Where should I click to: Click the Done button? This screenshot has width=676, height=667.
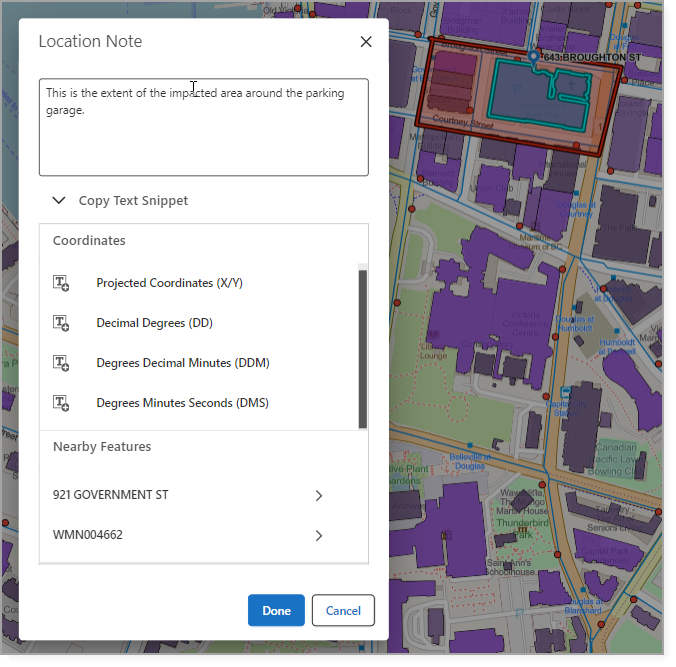tap(276, 611)
